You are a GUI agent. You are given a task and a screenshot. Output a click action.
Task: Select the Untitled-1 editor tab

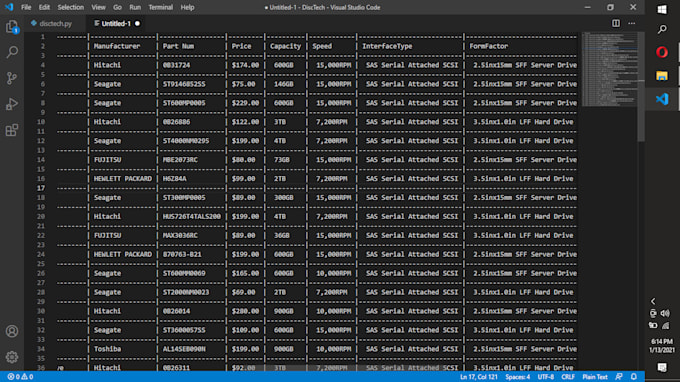click(116, 23)
